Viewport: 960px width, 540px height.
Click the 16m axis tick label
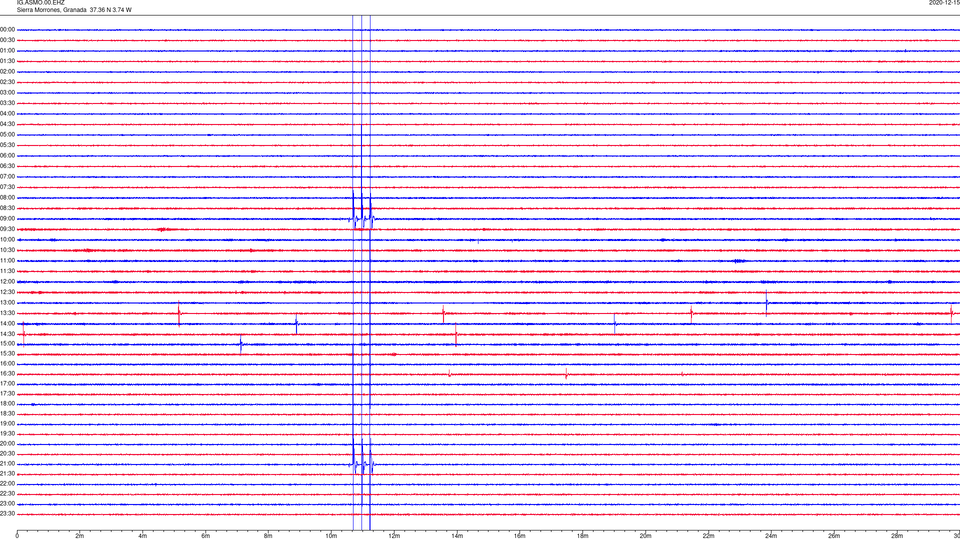(x=520, y=536)
